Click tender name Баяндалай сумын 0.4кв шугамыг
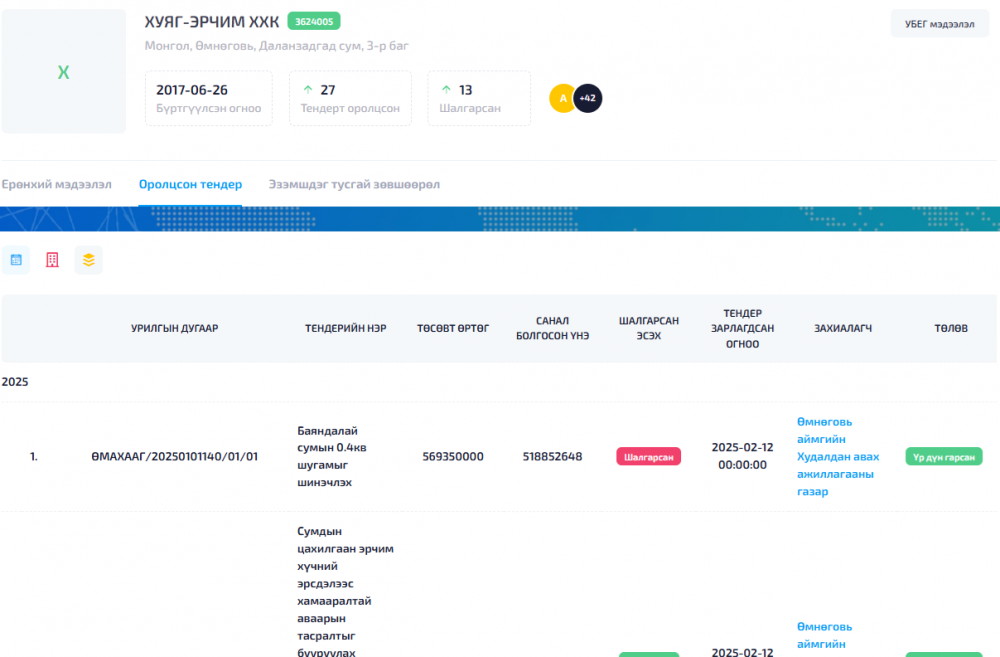 [332, 457]
